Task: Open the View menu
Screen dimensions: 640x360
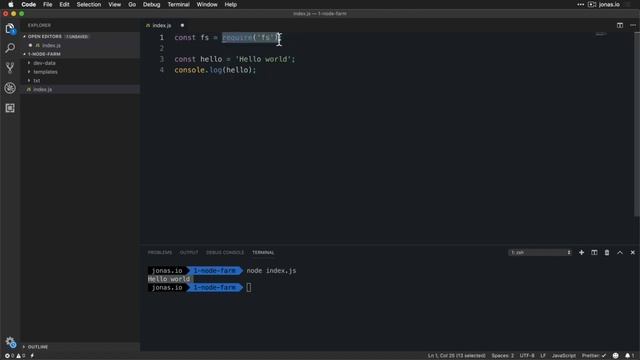Action: click(114, 4)
